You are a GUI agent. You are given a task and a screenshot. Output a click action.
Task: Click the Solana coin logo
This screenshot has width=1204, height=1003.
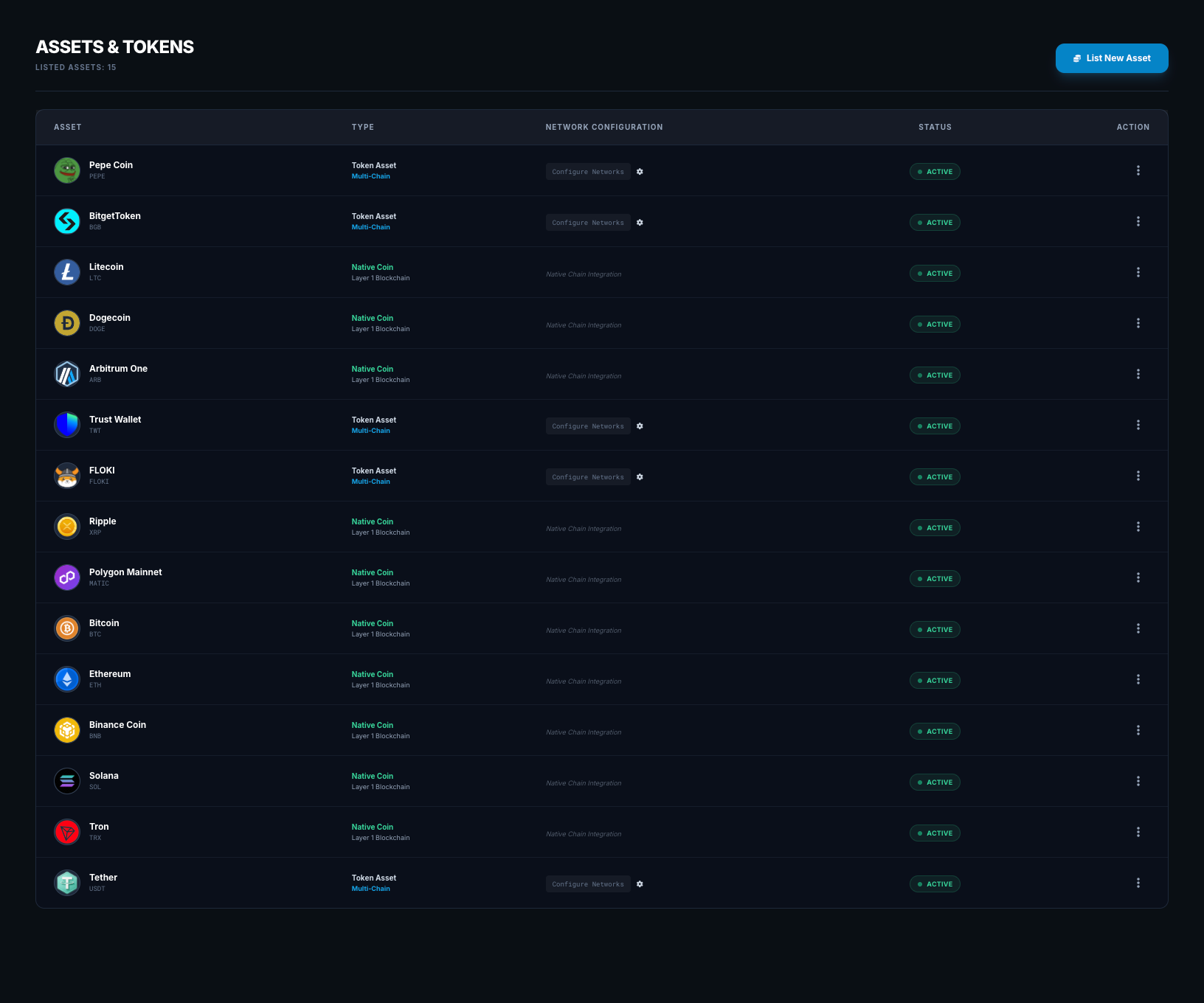(x=67, y=781)
